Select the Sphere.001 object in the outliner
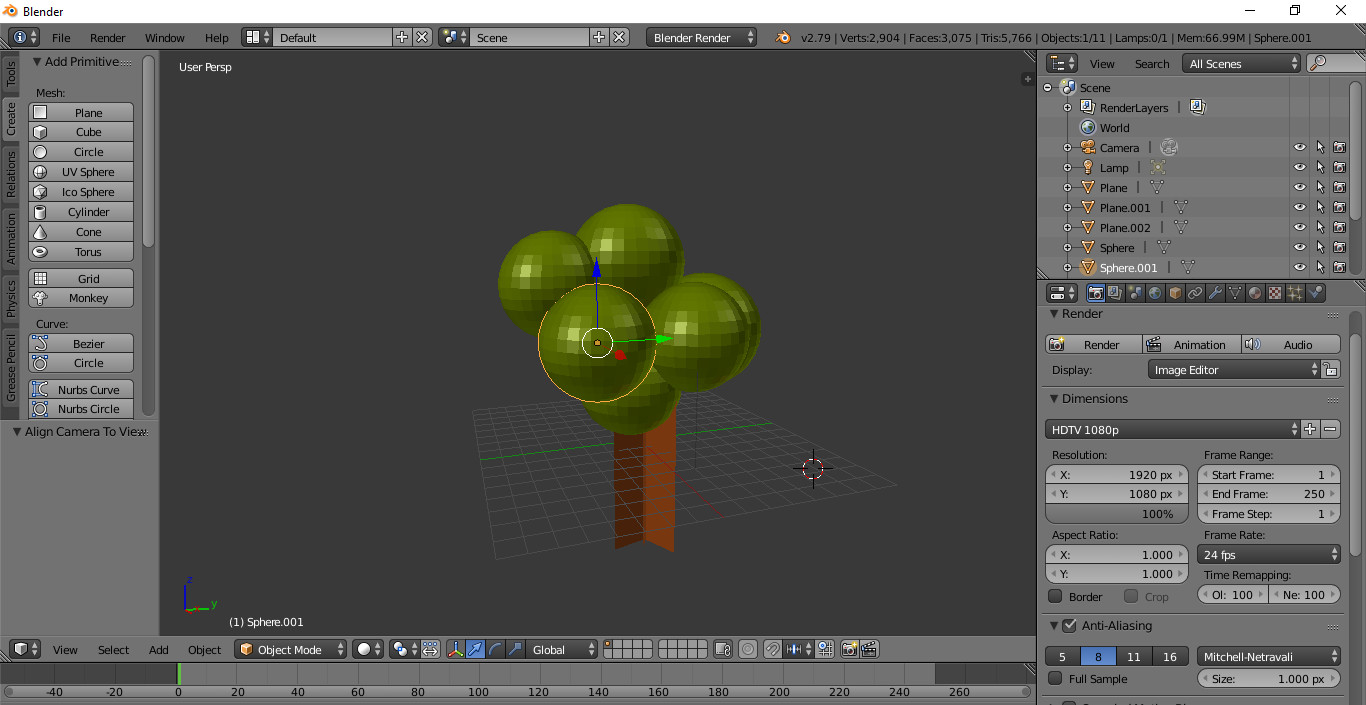The image size is (1366, 705). [x=1129, y=267]
